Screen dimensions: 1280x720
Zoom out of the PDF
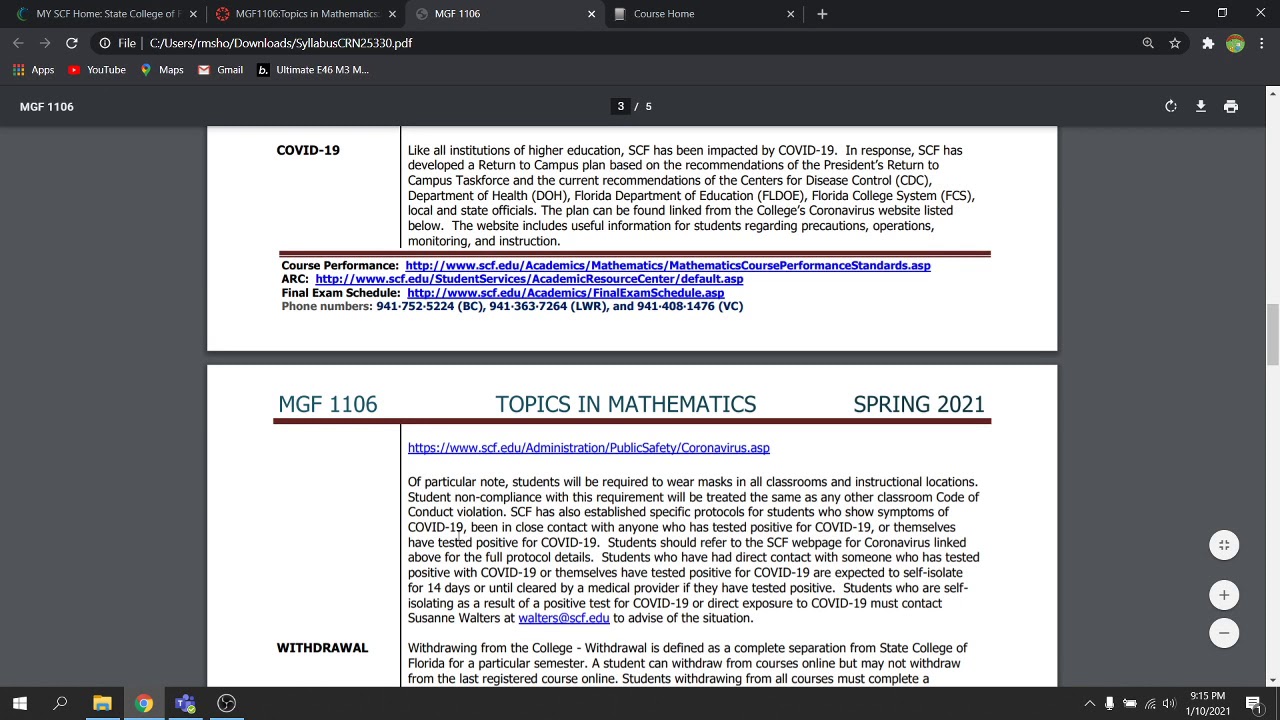coord(1224,633)
